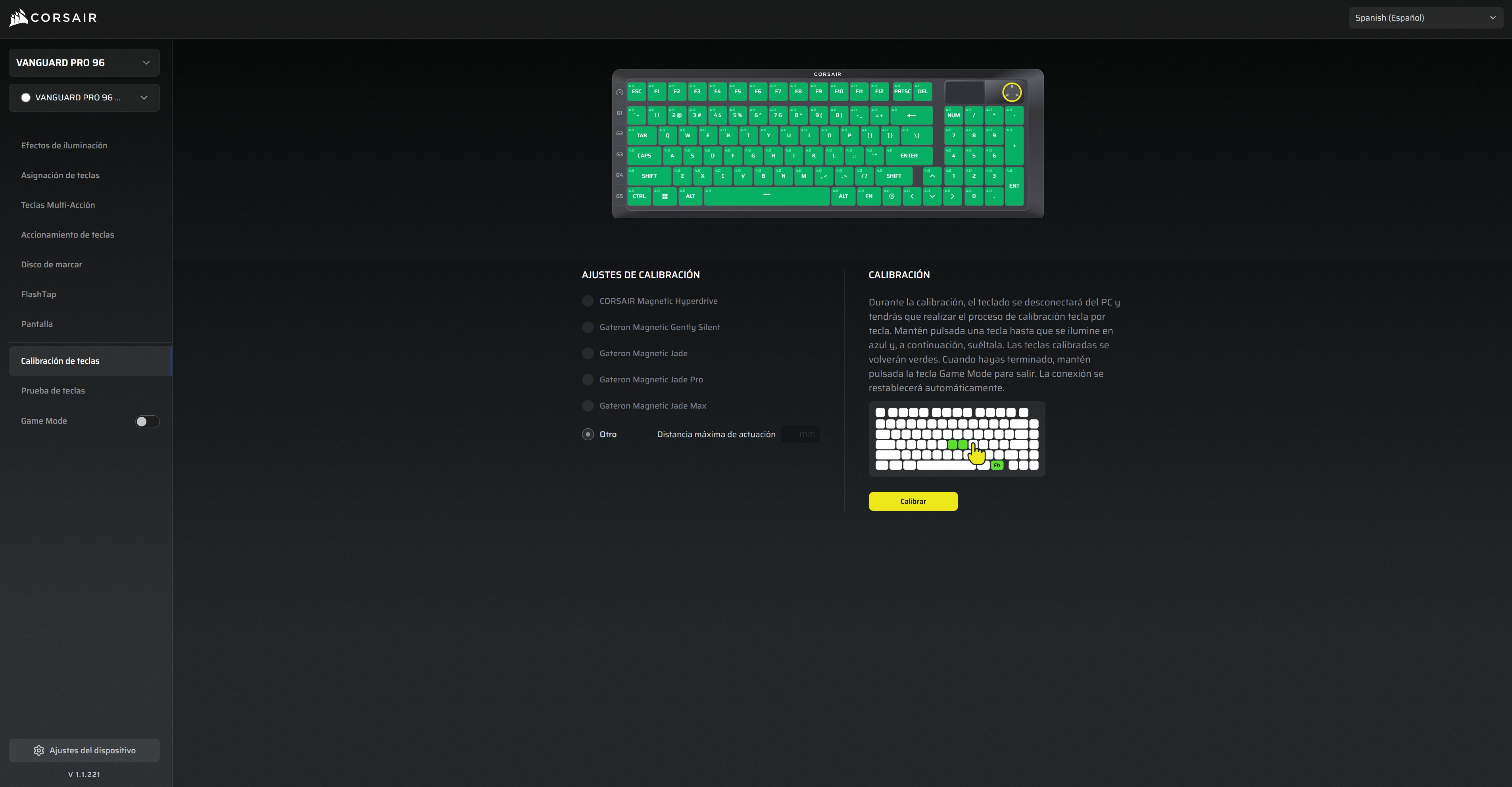This screenshot has height=787, width=1512.
Task: Click the yellow Calibrar button
Action: 913,501
